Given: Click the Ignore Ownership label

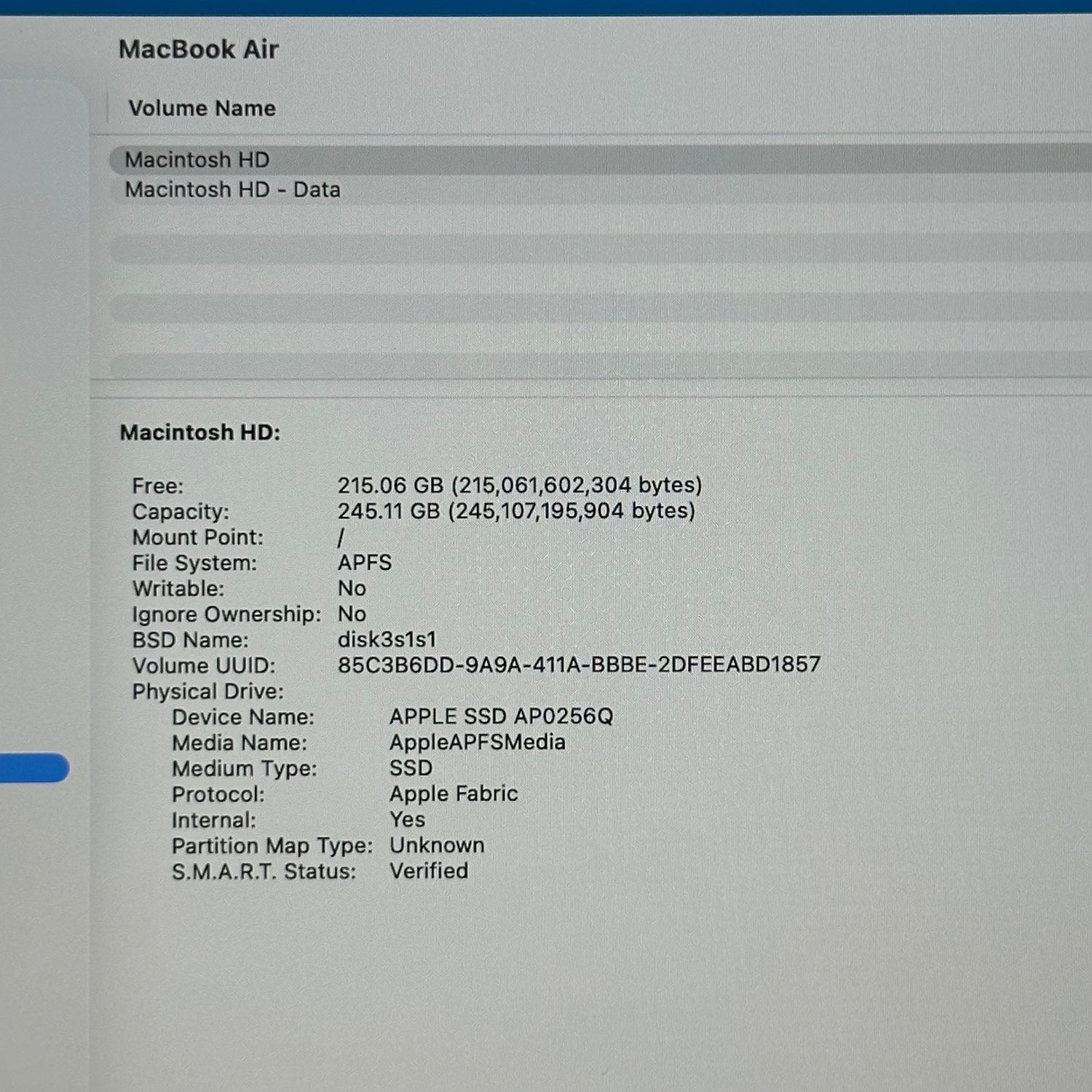Looking at the screenshot, I should [x=226, y=614].
